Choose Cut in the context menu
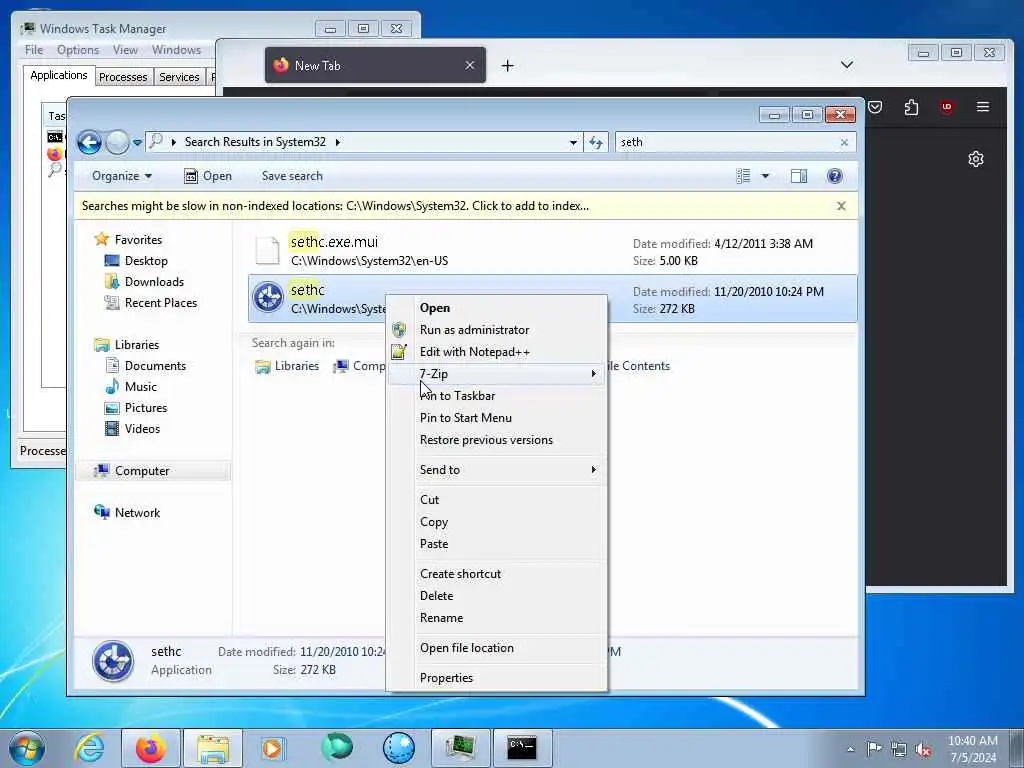This screenshot has height=768, width=1024. click(x=497, y=500)
